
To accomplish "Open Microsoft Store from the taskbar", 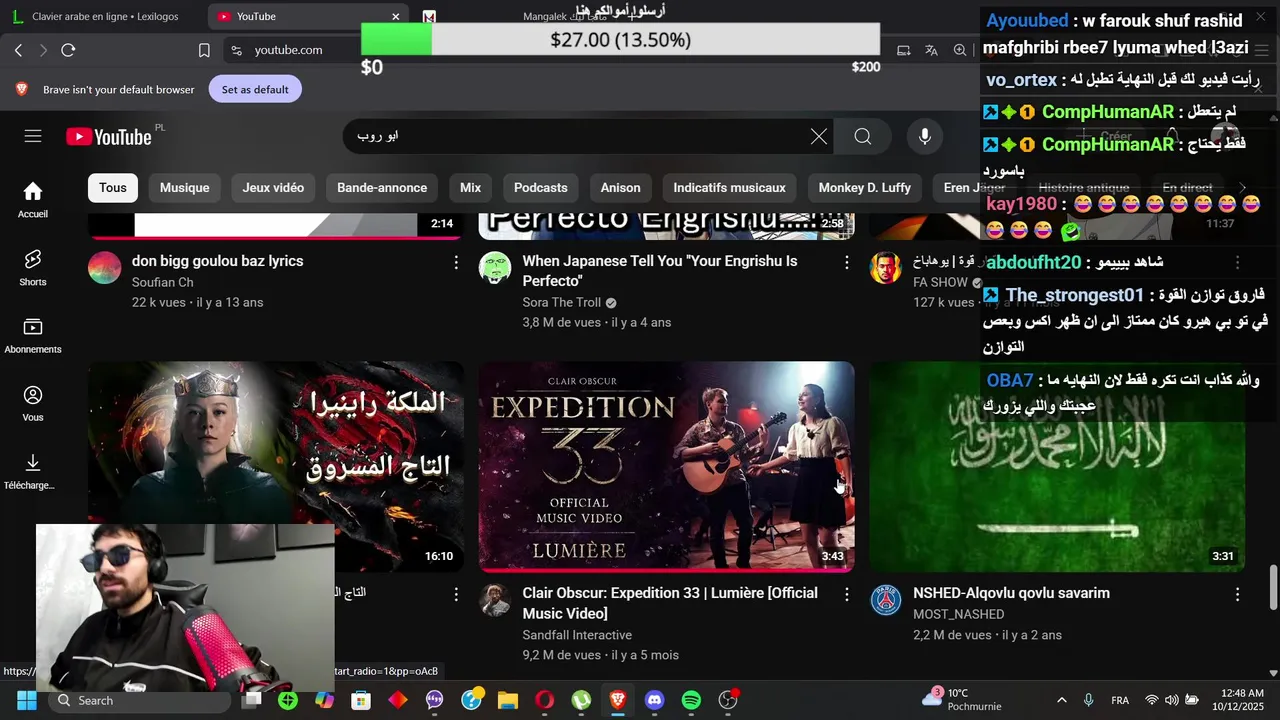I will (x=361, y=700).
